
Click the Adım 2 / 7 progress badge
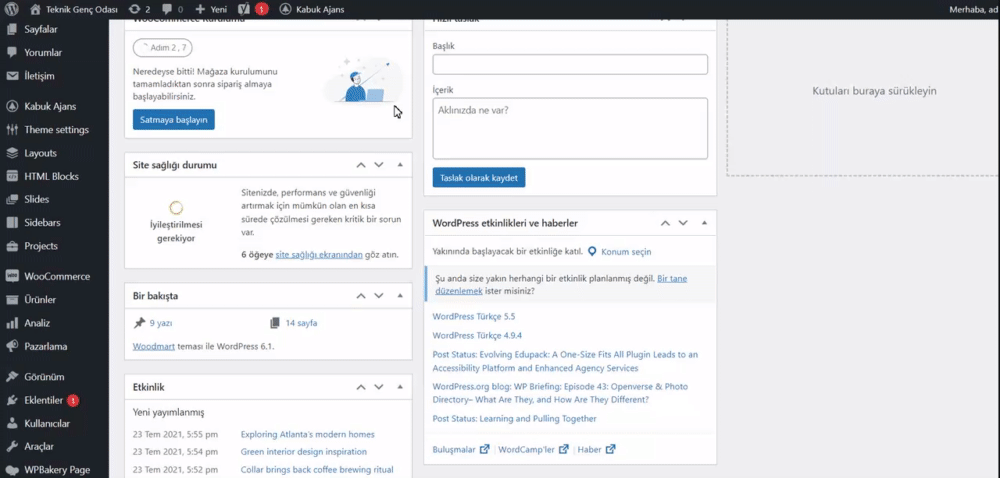click(x=163, y=48)
